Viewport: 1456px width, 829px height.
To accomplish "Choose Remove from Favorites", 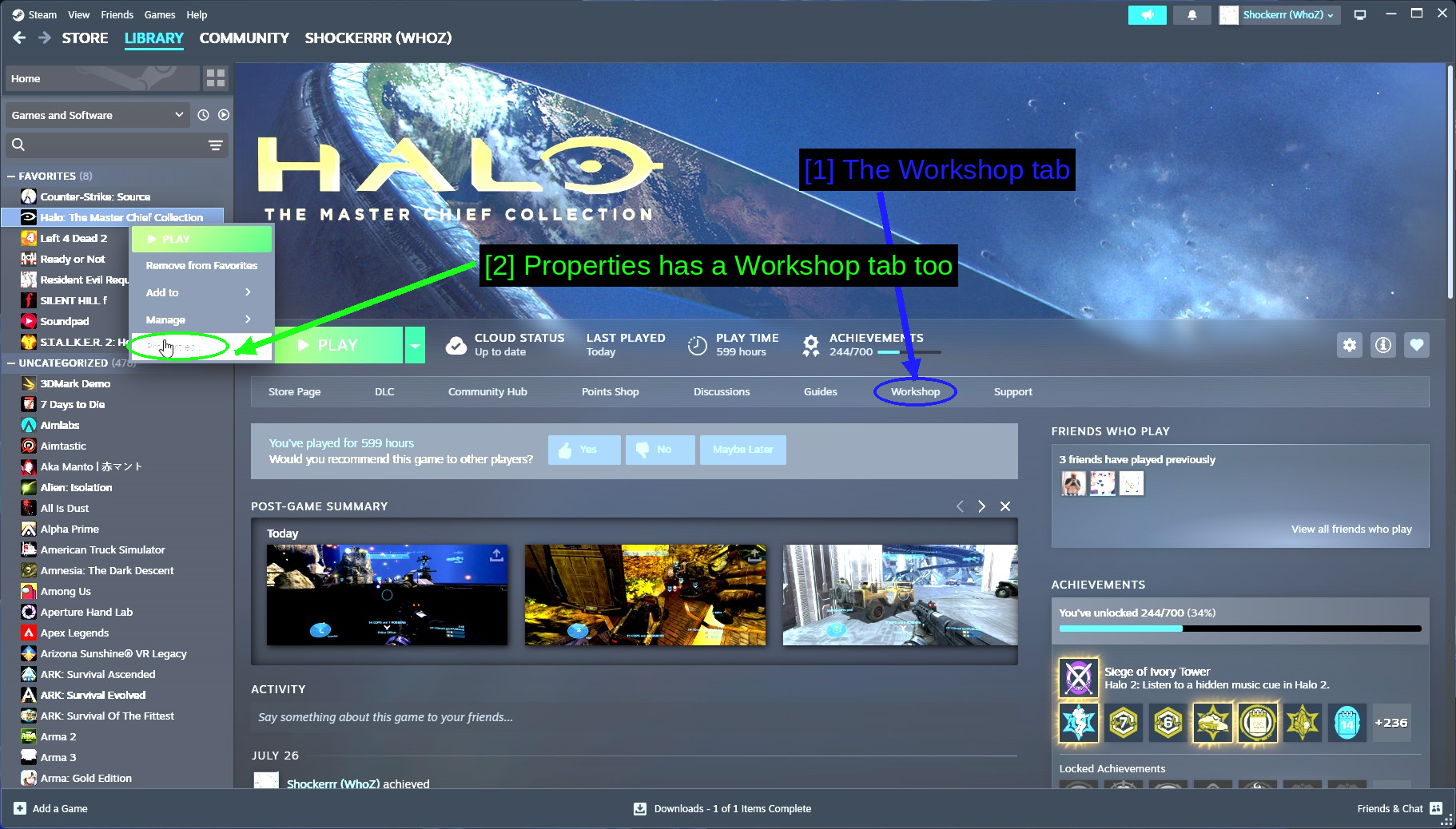I will 202,265.
